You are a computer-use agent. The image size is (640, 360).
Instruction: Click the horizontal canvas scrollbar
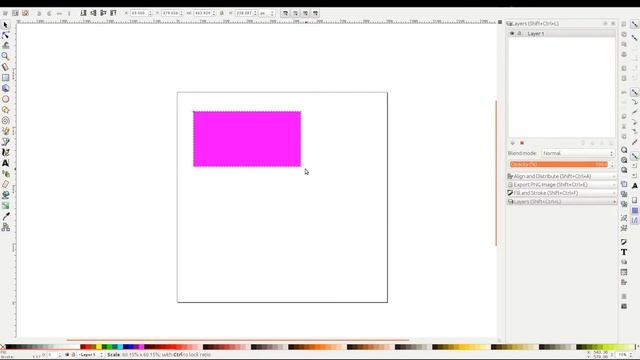pos(238,340)
